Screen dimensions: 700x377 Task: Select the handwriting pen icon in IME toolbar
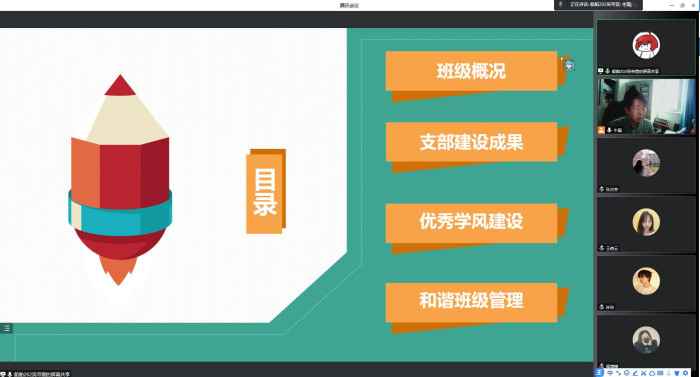click(635, 373)
